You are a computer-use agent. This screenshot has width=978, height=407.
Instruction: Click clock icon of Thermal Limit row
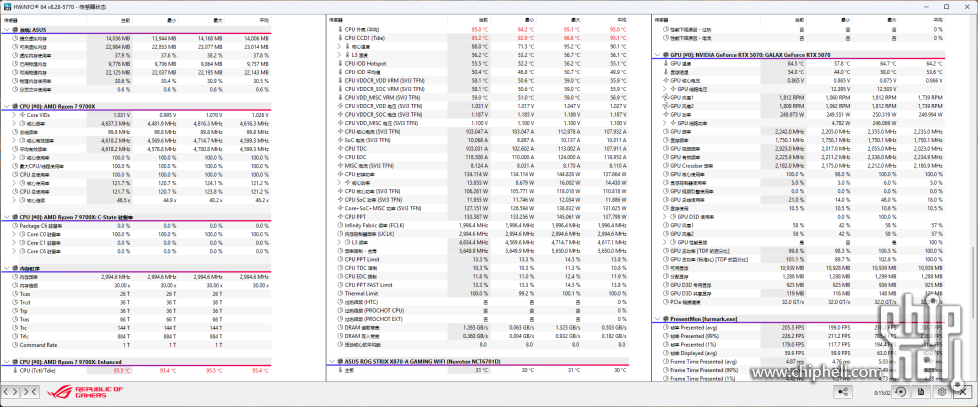coord(340,293)
